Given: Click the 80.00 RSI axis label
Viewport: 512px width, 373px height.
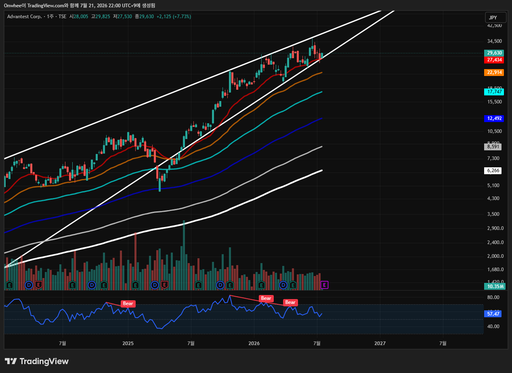Looking at the screenshot, I should (493, 297).
